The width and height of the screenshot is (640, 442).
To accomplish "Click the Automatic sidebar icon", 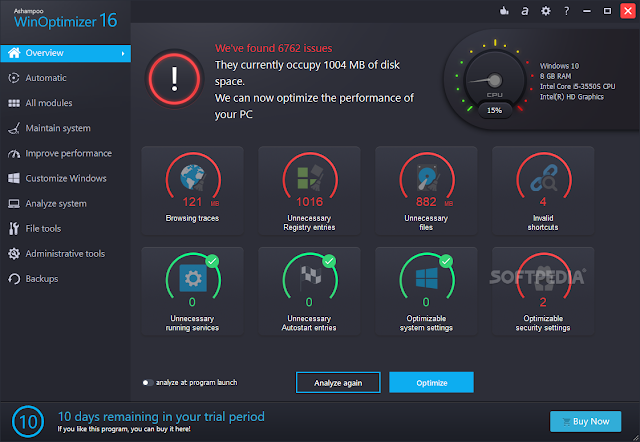I will (14, 78).
